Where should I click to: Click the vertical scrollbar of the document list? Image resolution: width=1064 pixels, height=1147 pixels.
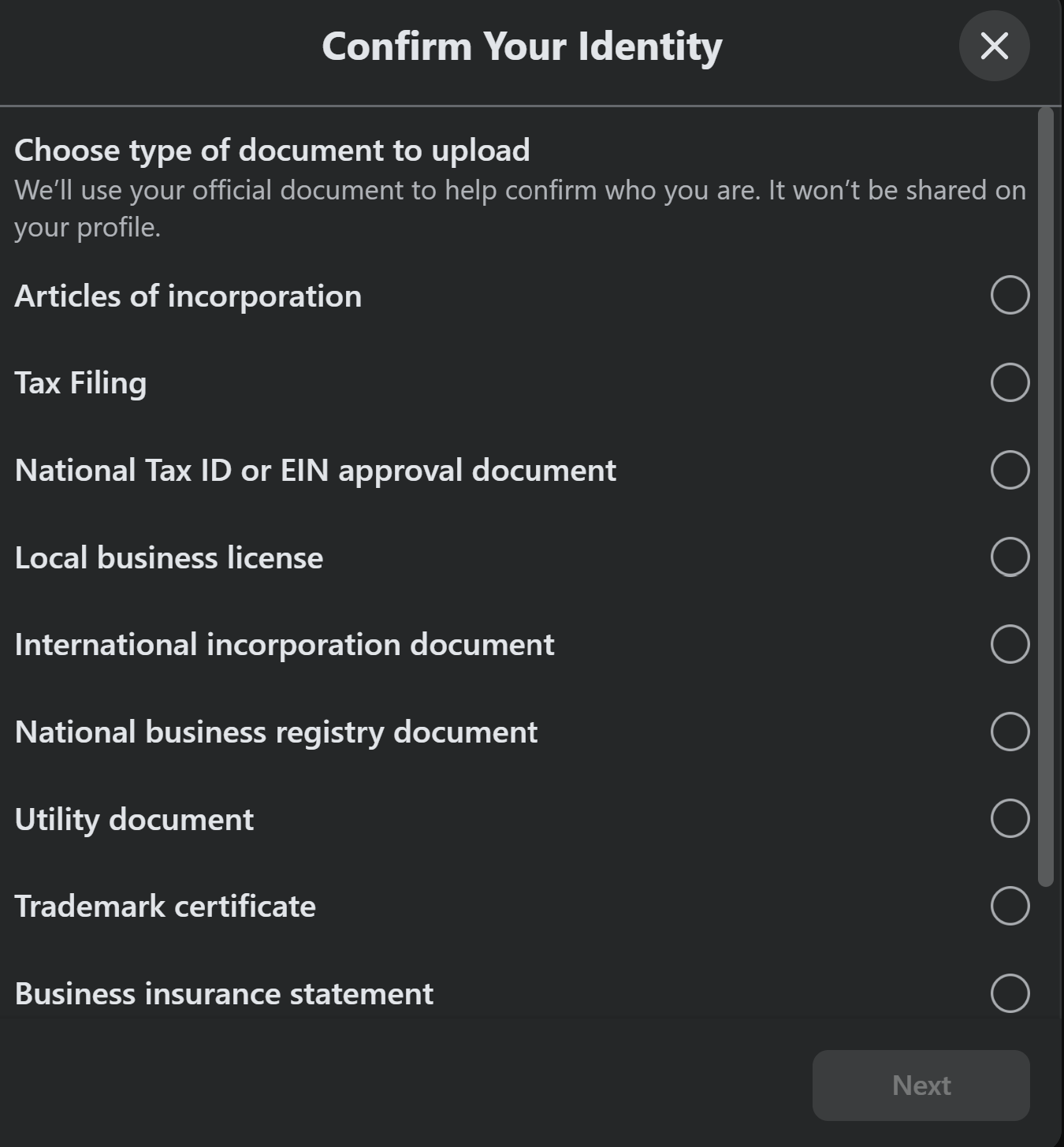(1046, 497)
